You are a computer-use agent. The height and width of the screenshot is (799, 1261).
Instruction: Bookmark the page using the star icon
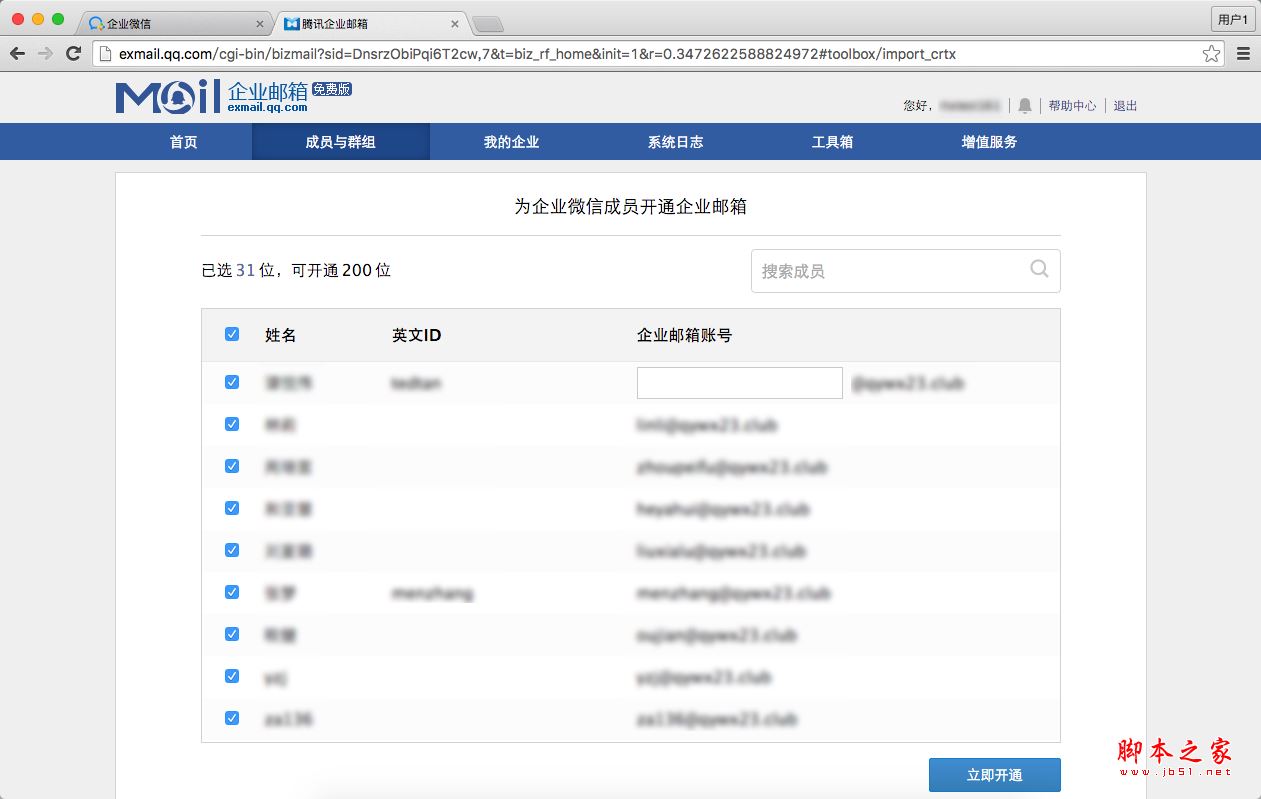pyautogui.click(x=1210, y=55)
